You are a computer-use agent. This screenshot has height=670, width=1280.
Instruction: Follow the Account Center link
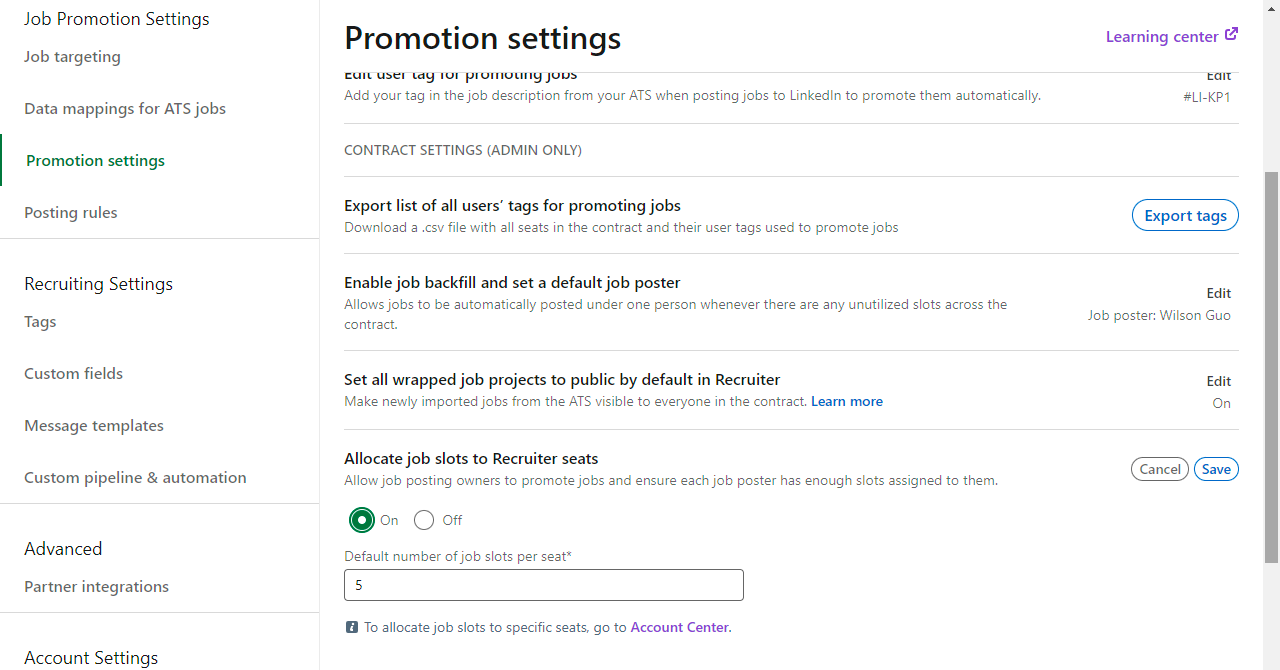679,628
